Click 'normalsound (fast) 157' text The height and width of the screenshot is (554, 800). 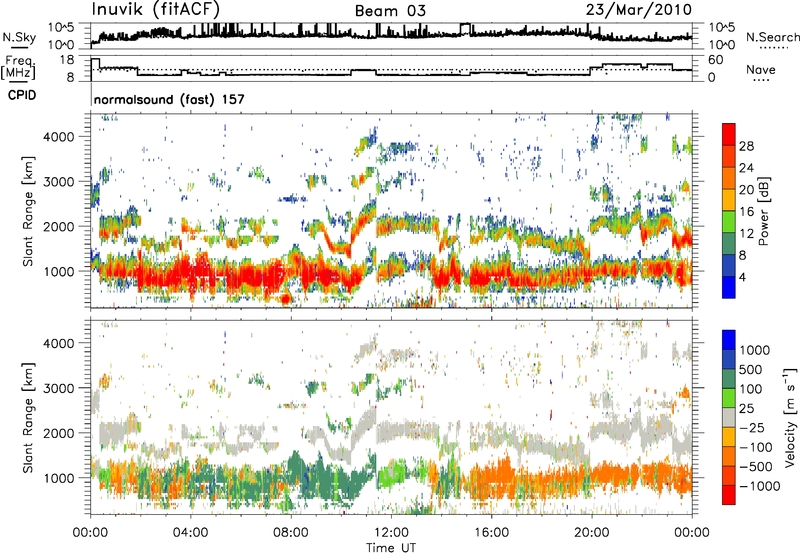[169, 99]
